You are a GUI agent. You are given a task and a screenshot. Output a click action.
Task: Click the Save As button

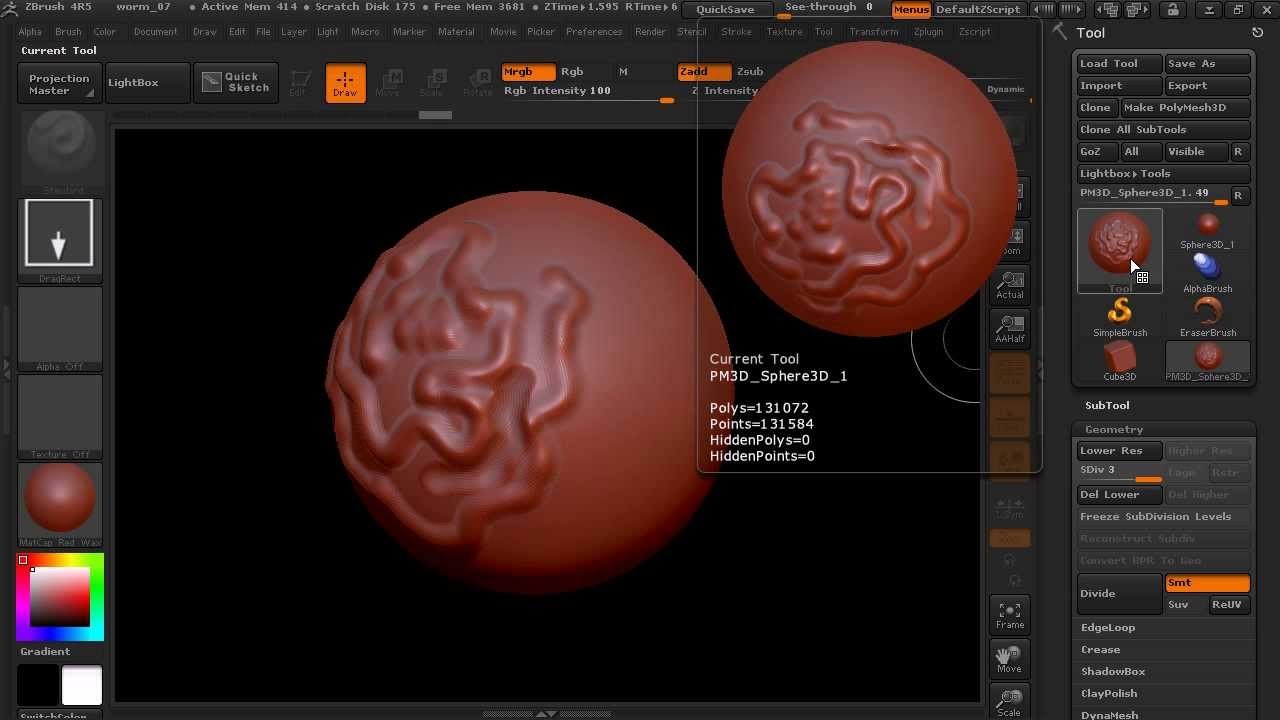pyautogui.click(x=1208, y=64)
